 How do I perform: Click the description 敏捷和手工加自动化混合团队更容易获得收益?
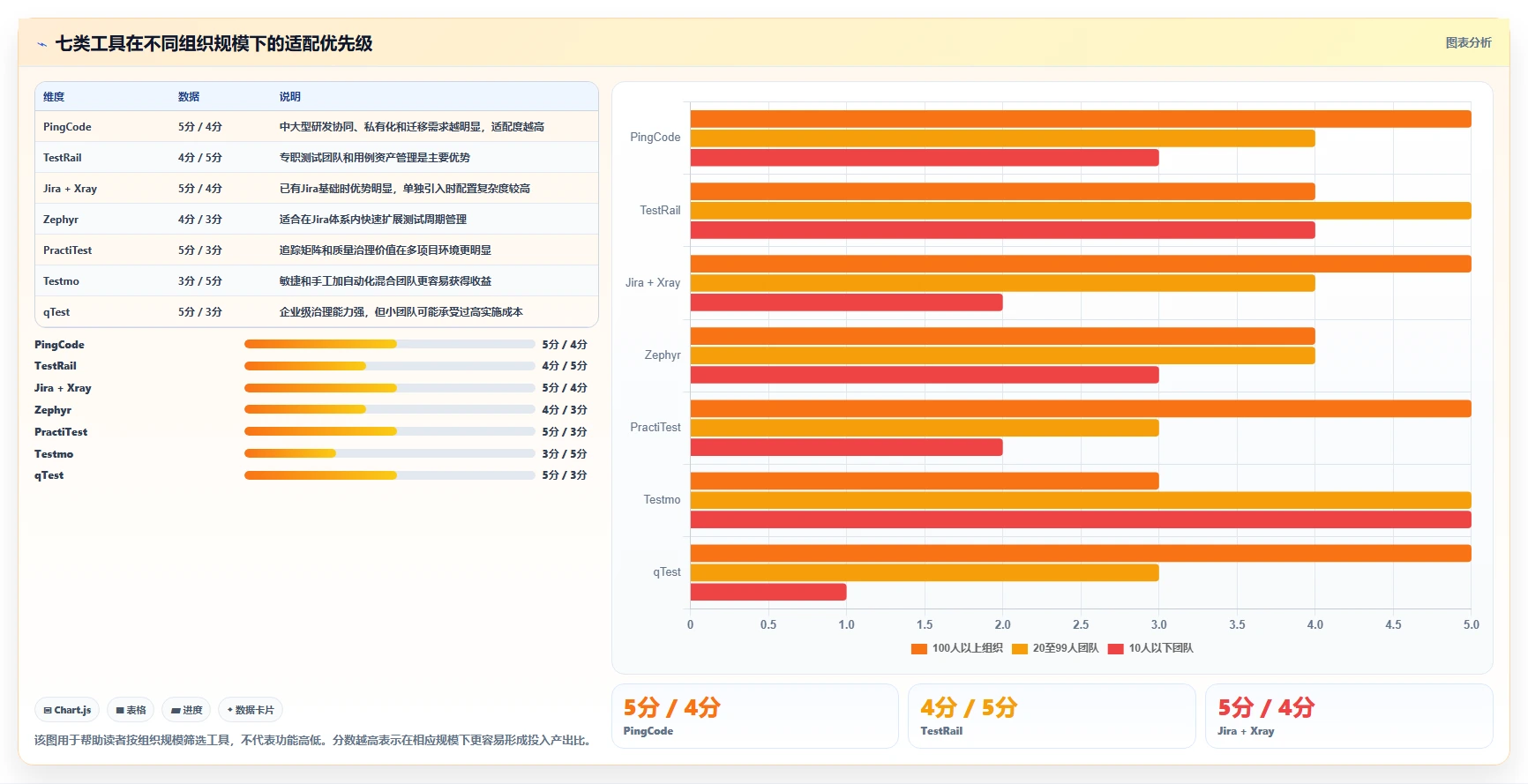click(x=386, y=281)
